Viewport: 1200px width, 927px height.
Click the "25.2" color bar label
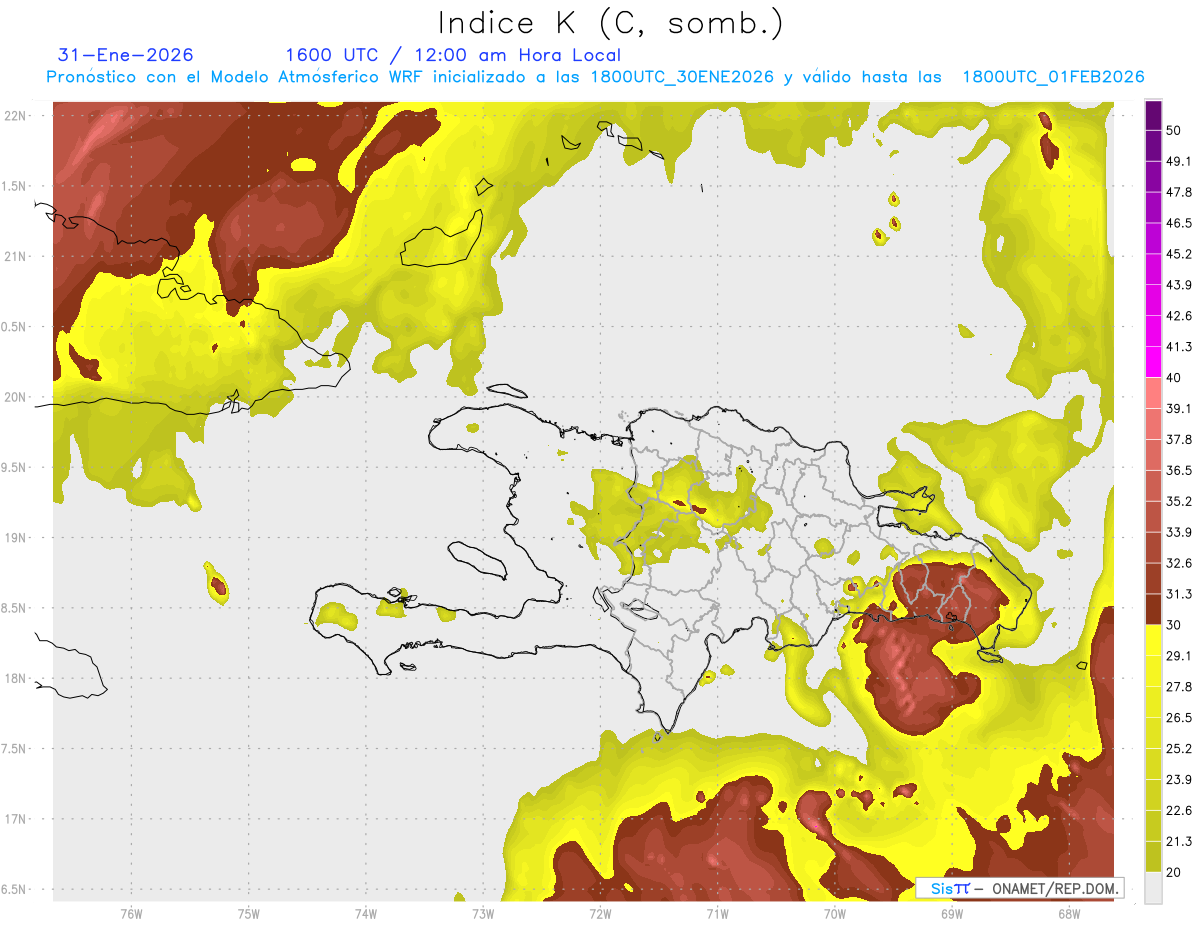click(1178, 748)
